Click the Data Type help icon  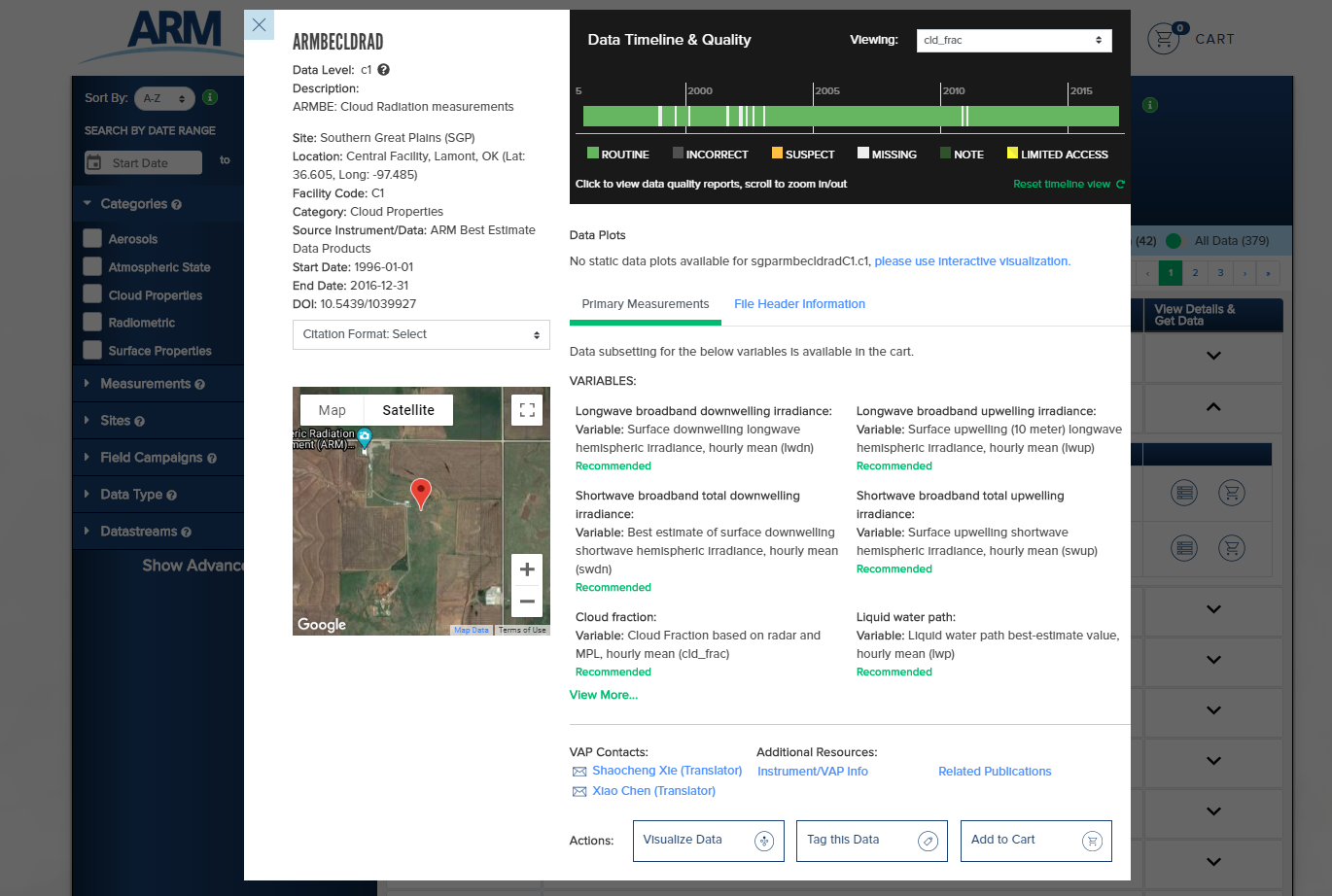click(x=172, y=496)
